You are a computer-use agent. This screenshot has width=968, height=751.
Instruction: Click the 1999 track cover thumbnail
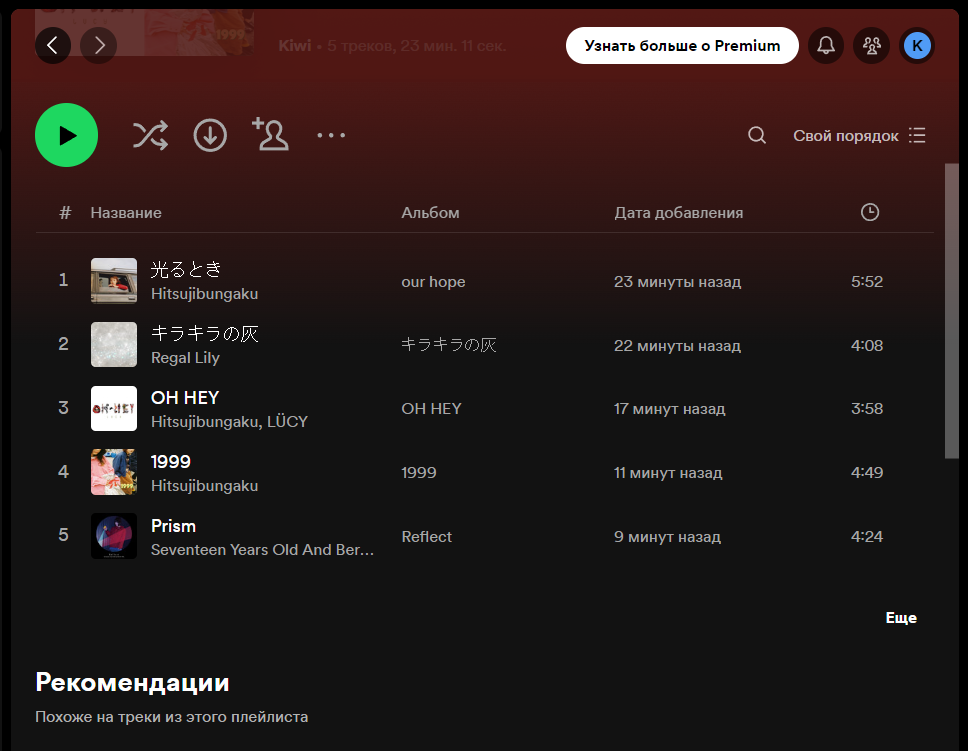tap(114, 472)
